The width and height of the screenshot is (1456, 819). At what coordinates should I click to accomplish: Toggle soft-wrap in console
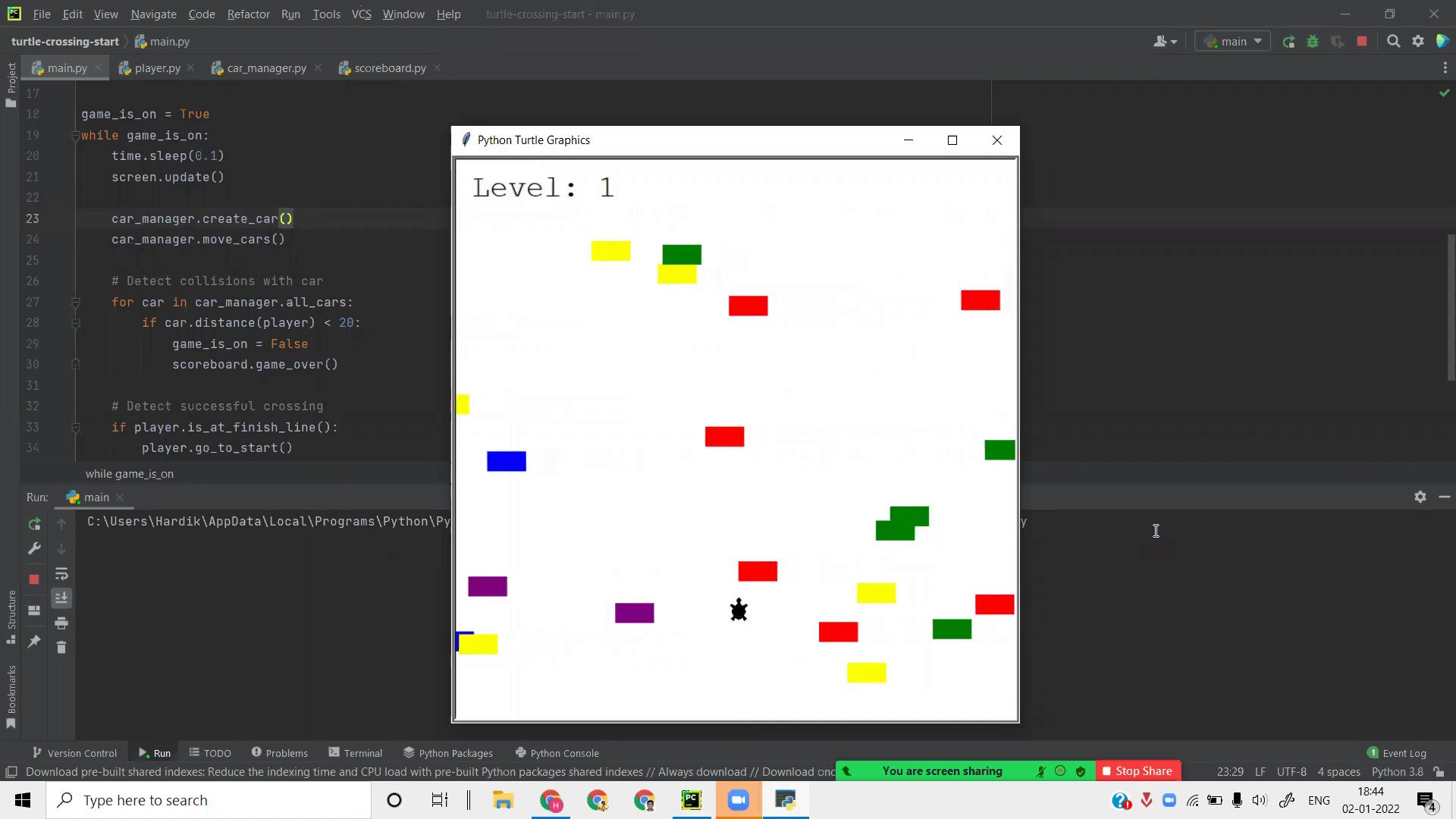coord(61,574)
